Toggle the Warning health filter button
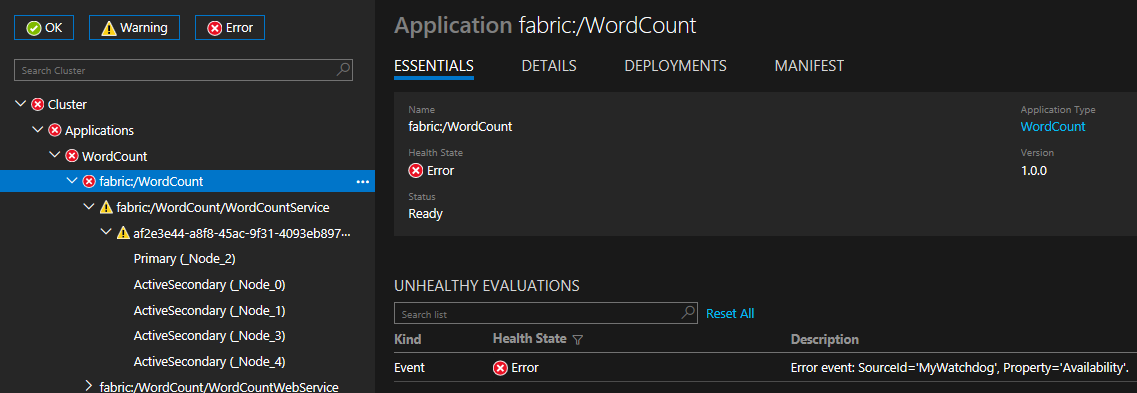The image size is (1137, 393). click(x=134, y=28)
